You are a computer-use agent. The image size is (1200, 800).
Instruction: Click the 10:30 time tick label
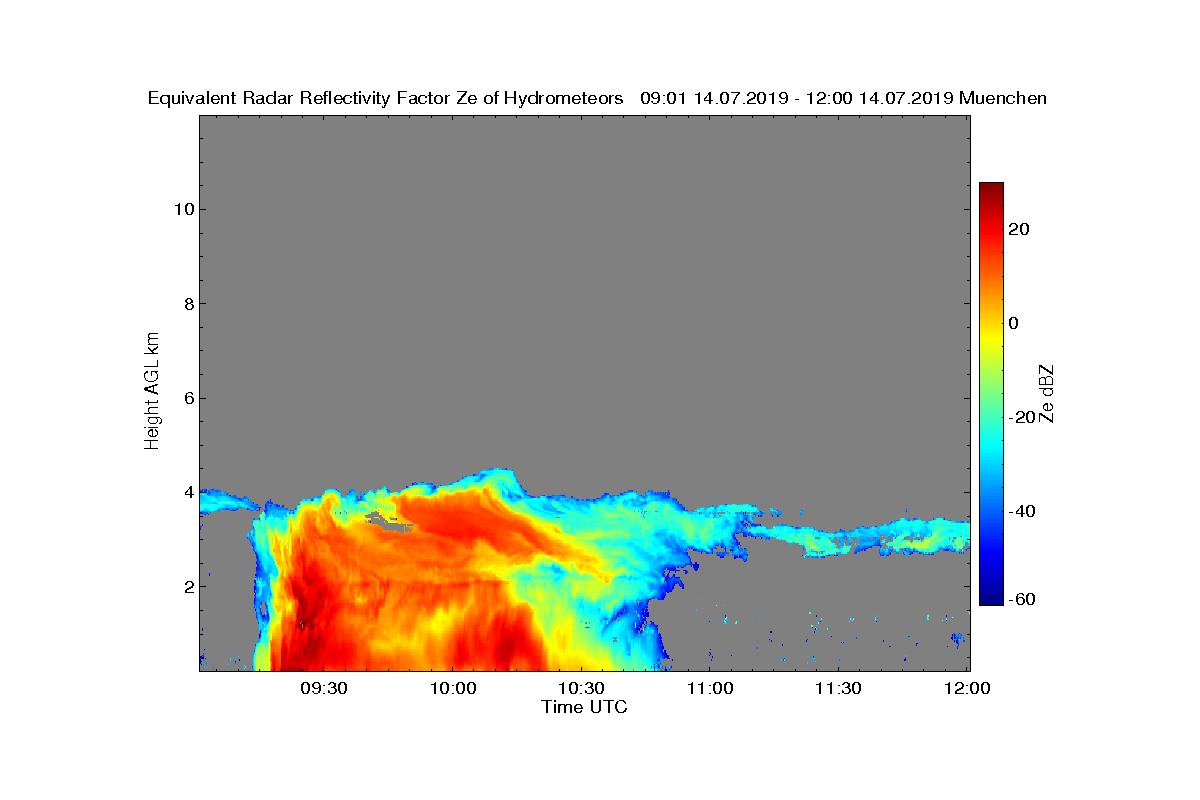(581, 688)
